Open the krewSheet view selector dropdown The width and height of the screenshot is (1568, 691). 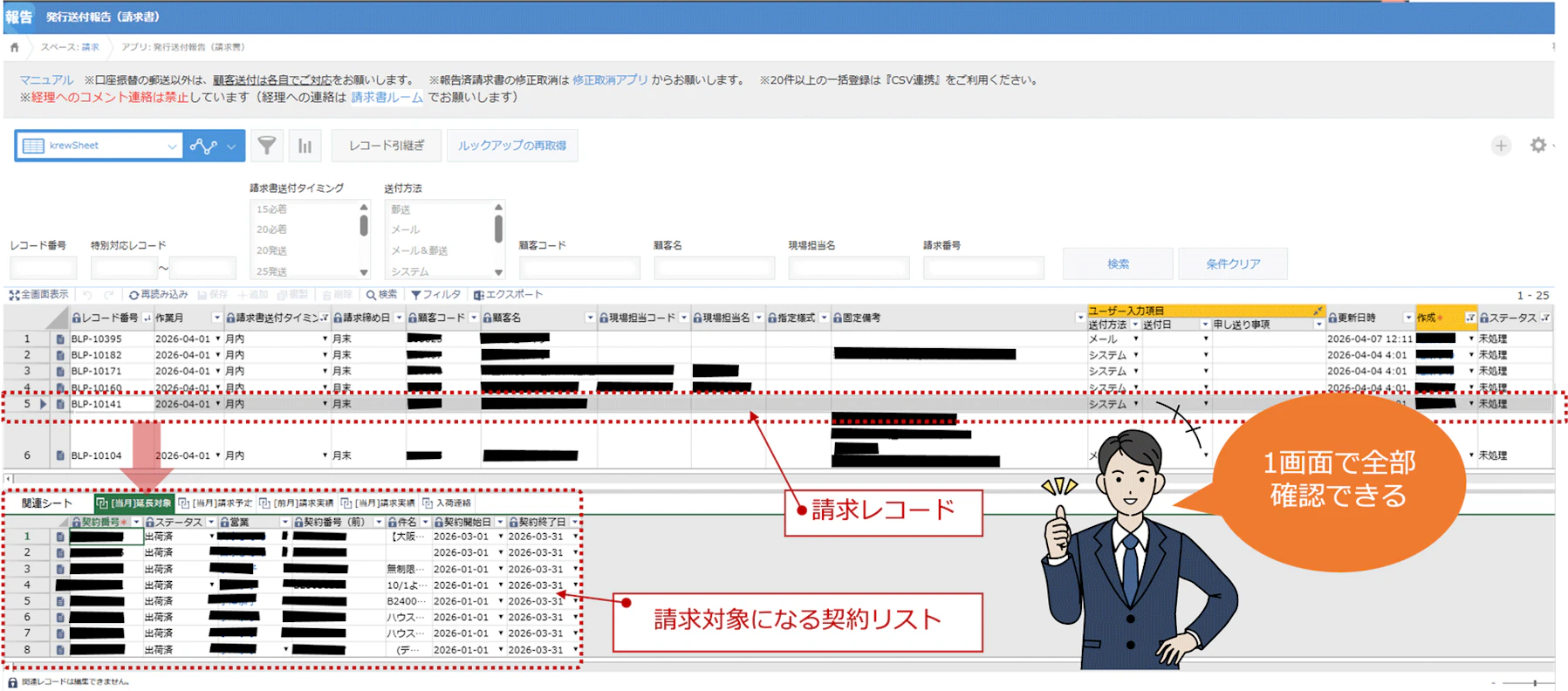click(x=99, y=146)
